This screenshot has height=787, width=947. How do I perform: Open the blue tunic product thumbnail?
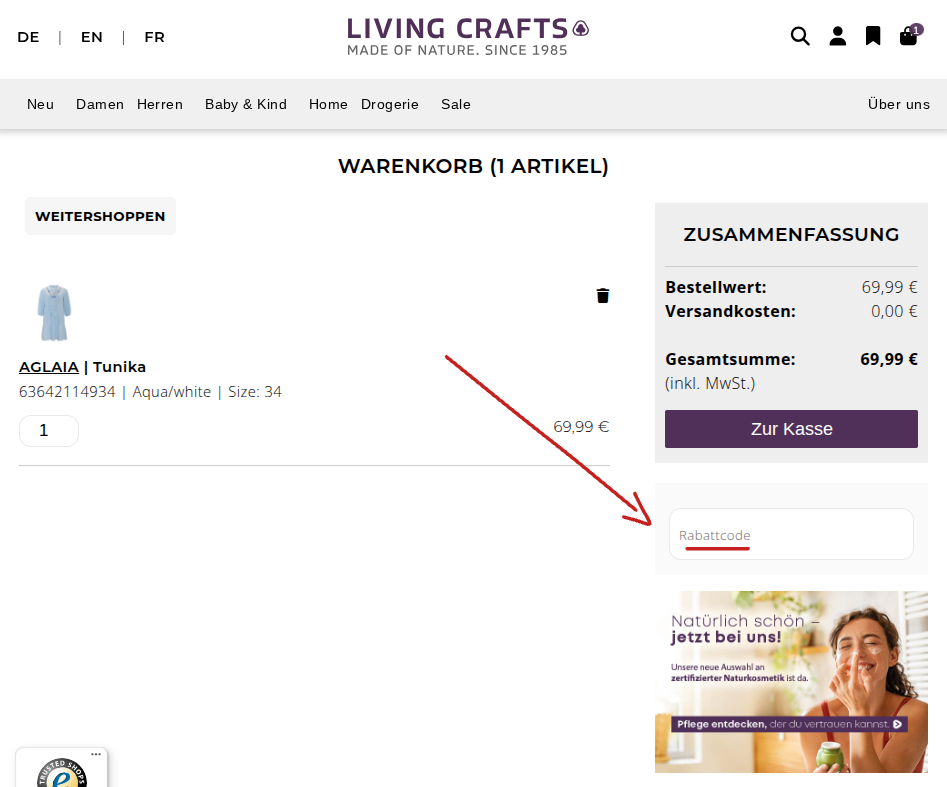(54, 313)
